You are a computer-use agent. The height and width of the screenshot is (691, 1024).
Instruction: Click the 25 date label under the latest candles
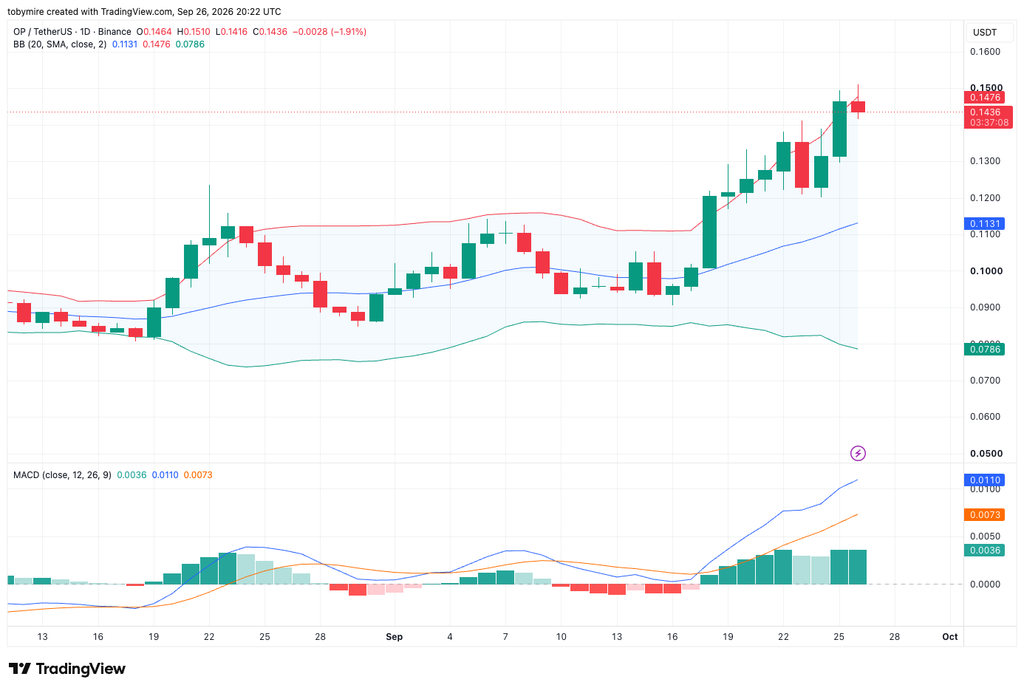point(839,636)
